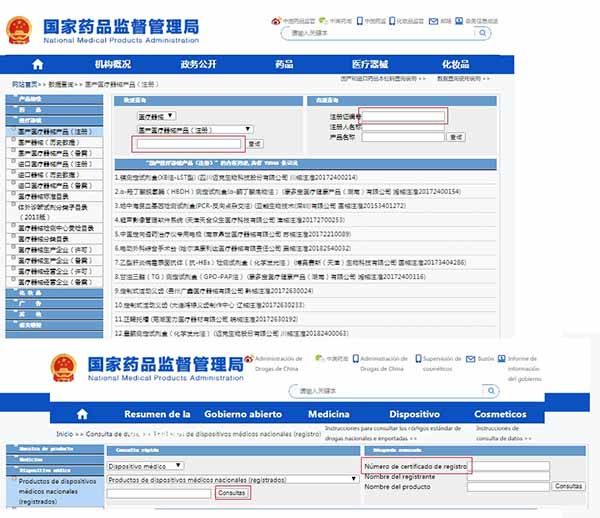Open 药品 in the navigation bar
600x518 pixels.
(284, 64)
